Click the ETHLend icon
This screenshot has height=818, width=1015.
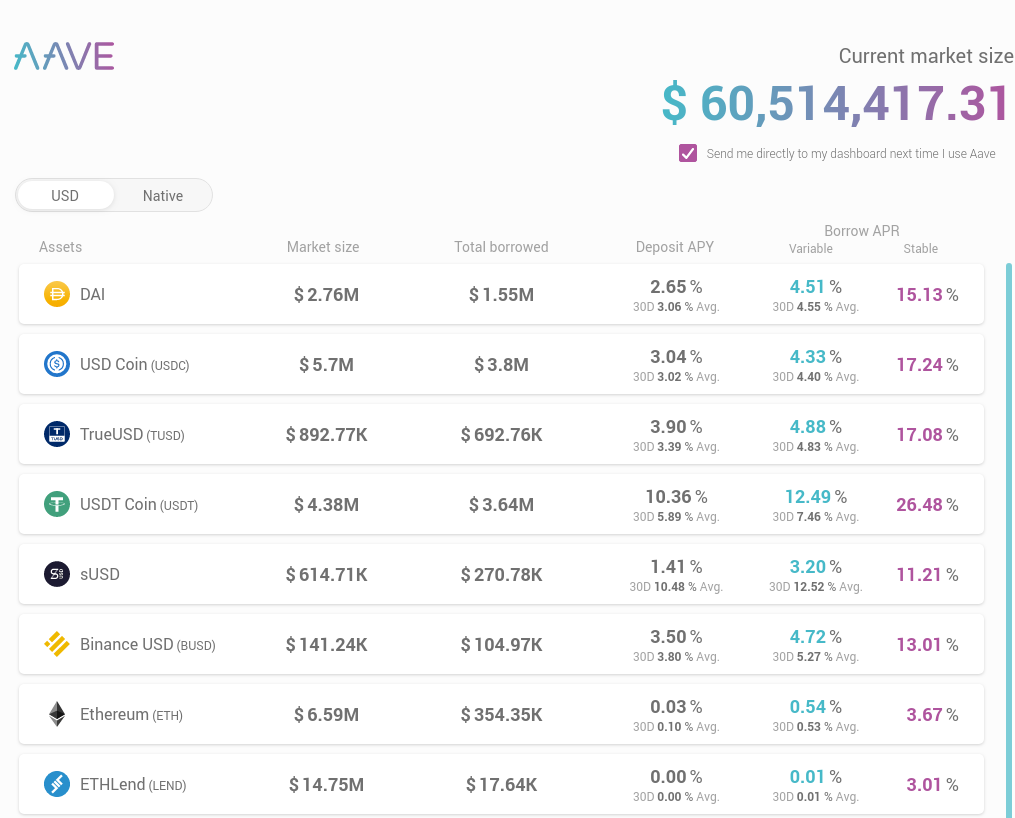[57, 784]
